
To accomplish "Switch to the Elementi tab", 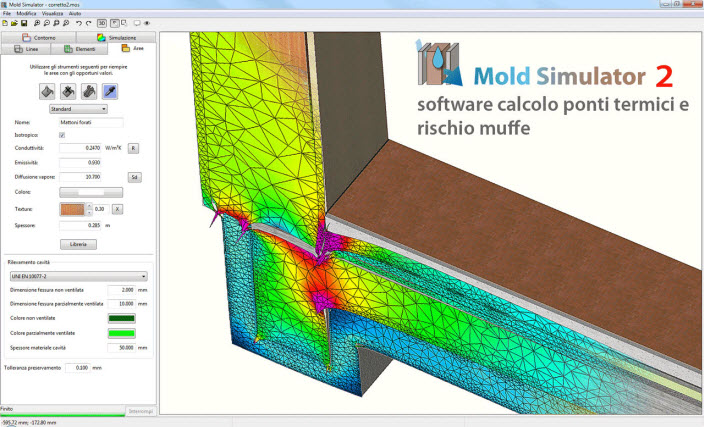I will pyautogui.click(x=79, y=49).
